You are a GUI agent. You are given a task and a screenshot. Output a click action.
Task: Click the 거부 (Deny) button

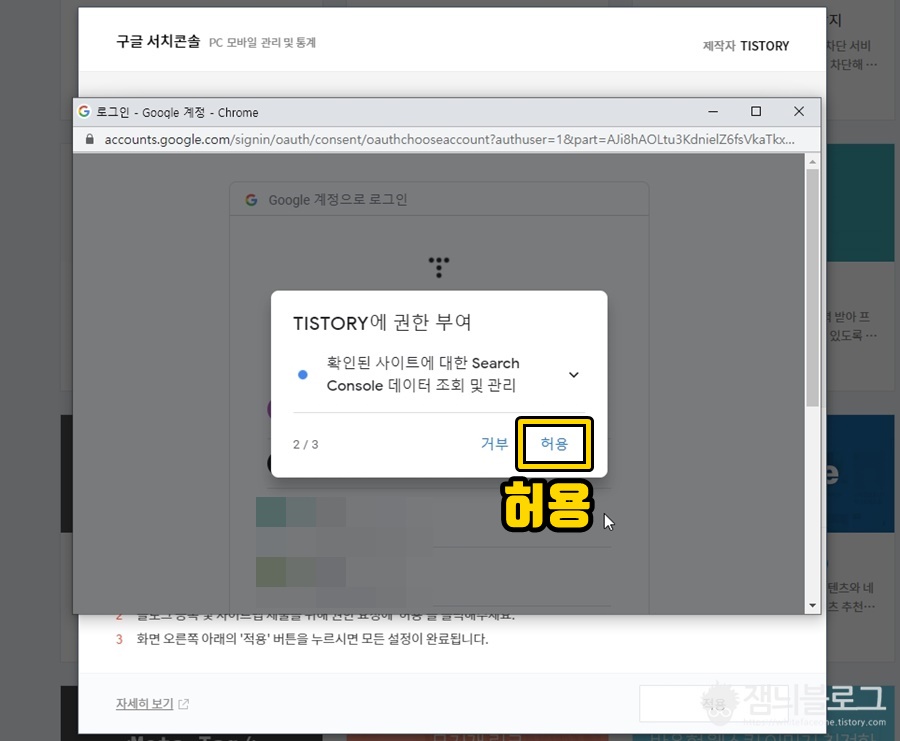pyautogui.click(x=494, y=444)
